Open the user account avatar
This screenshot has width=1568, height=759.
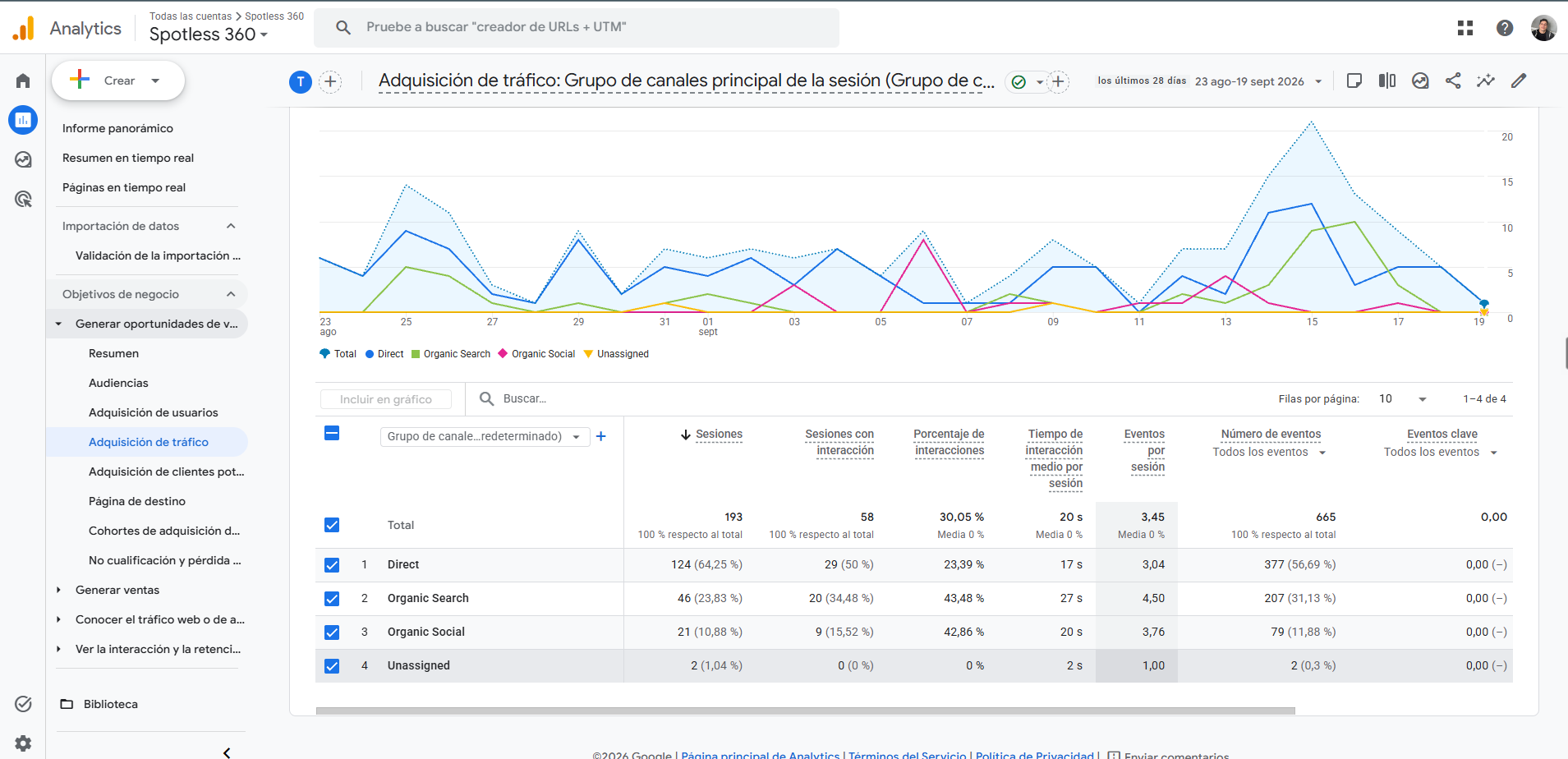tap(1543, 28)
